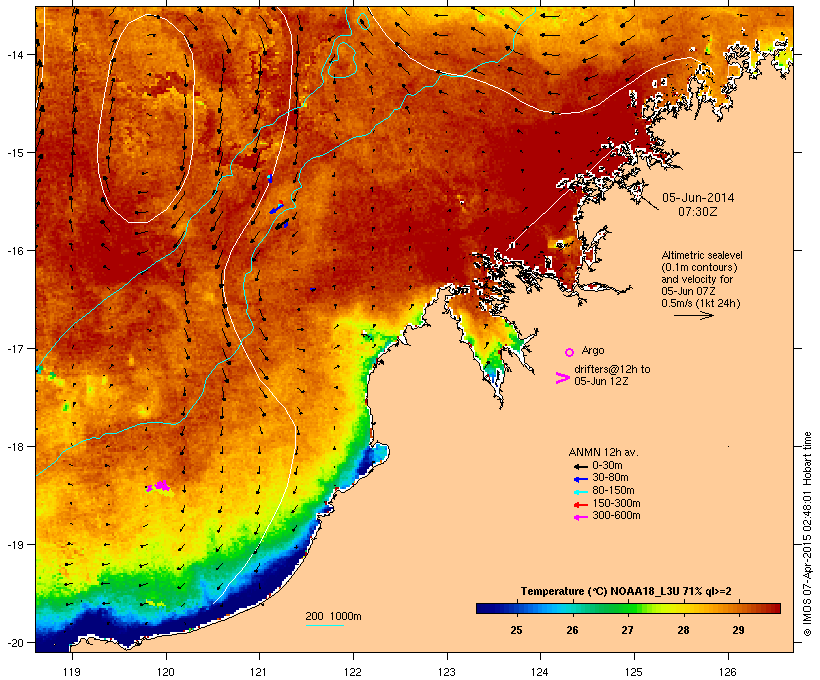Screen dimensions: 820x680
Task: Click the 200 1000m depth contour label
Action: click(333, 616)
